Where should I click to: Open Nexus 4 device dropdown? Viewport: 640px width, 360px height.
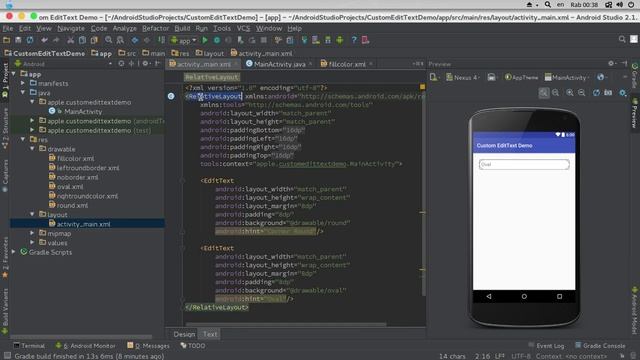463,77
